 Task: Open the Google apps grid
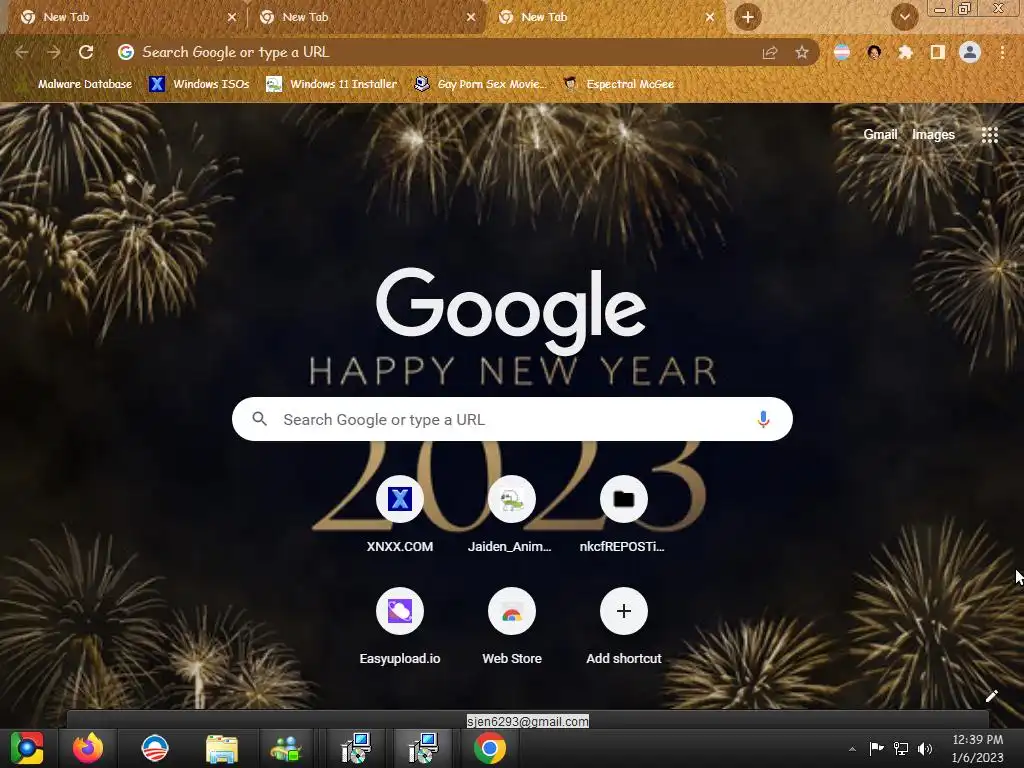pos(989,135)
